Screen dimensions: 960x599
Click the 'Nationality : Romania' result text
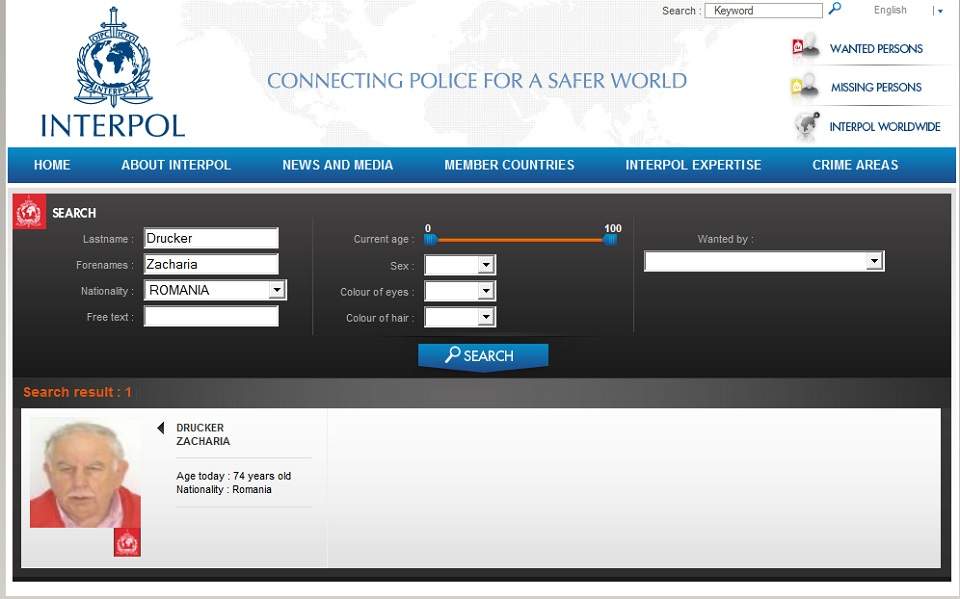[x=224, y=489]
